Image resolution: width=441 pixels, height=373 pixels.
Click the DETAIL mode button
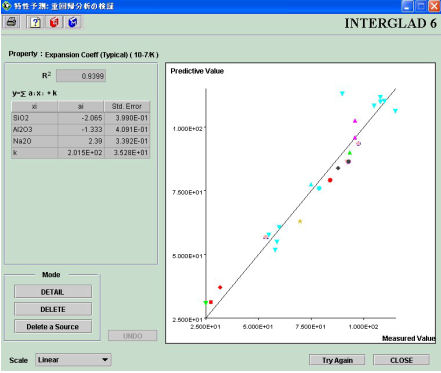point(53,292)
